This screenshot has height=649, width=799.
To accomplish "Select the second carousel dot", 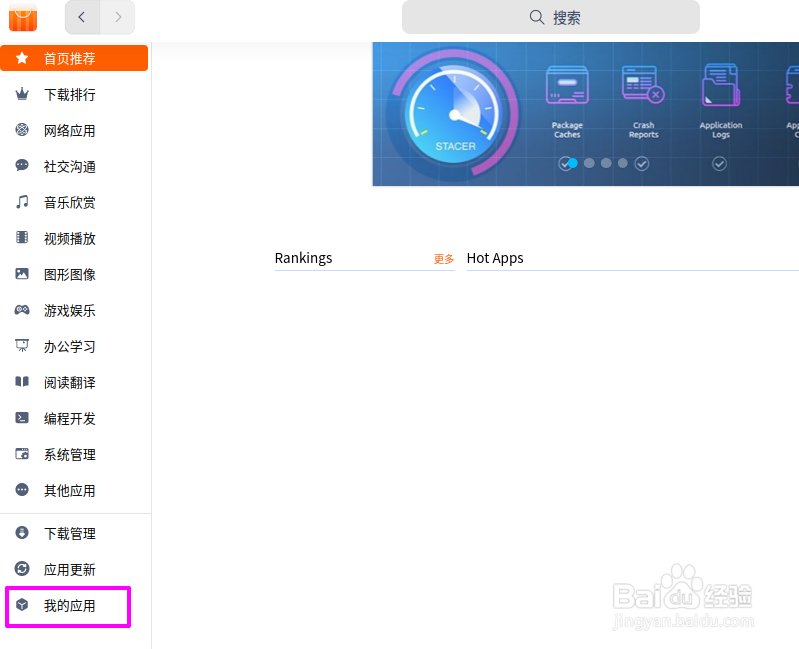I will (589, 163).
